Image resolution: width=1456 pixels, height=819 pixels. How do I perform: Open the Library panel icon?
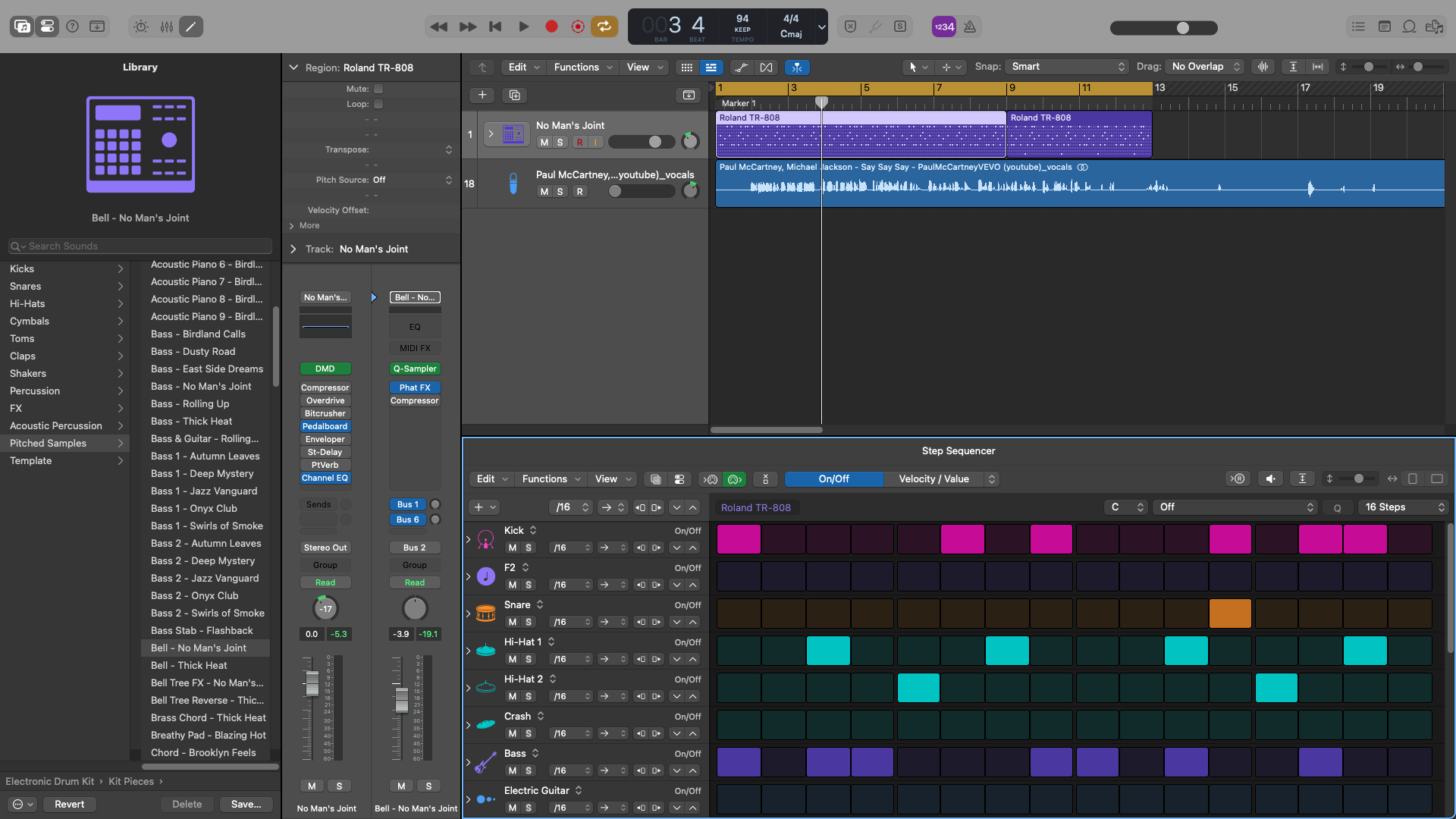coord(22,27)
